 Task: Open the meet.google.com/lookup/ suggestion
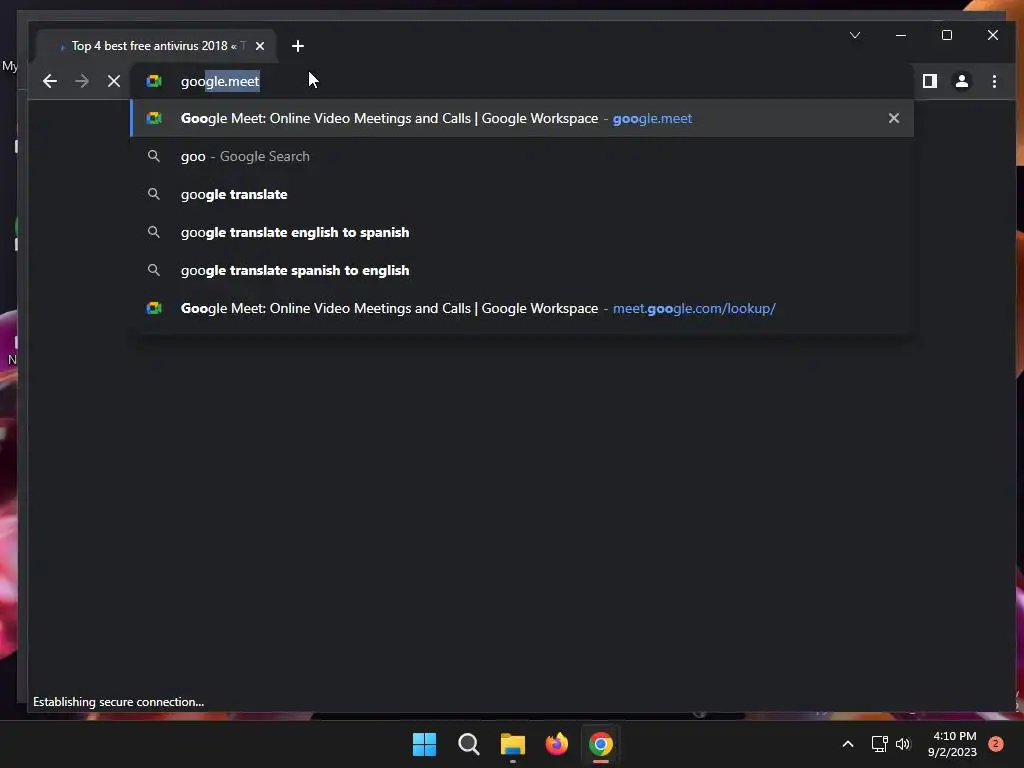521,308
